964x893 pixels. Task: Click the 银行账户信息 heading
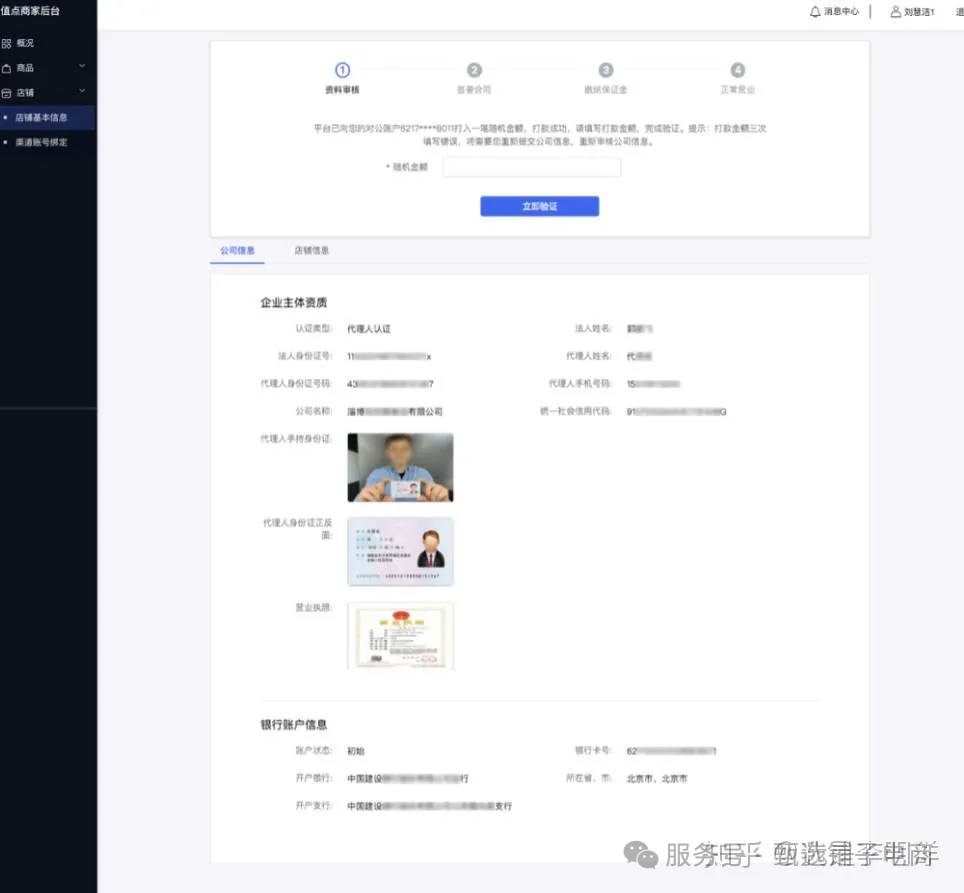(293, 725)
